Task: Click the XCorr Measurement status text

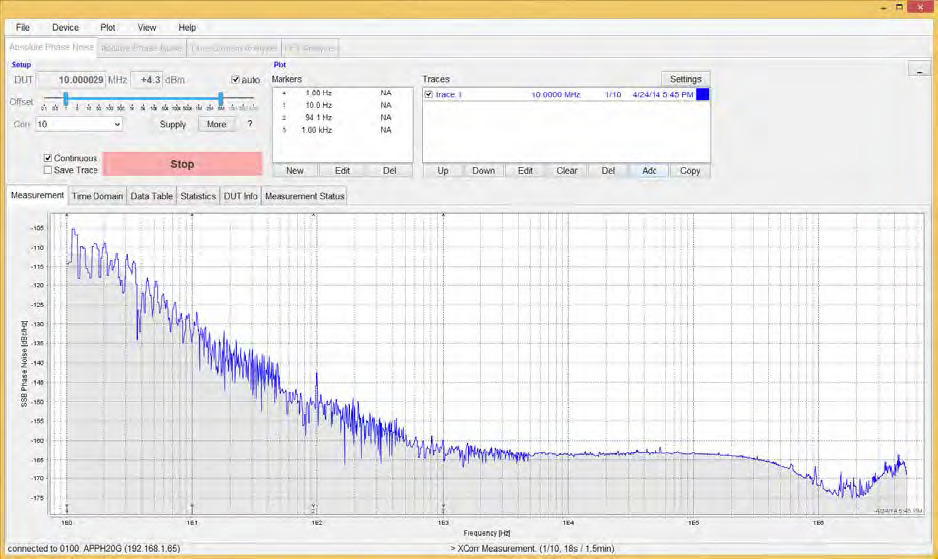Action: coord(532,548)
